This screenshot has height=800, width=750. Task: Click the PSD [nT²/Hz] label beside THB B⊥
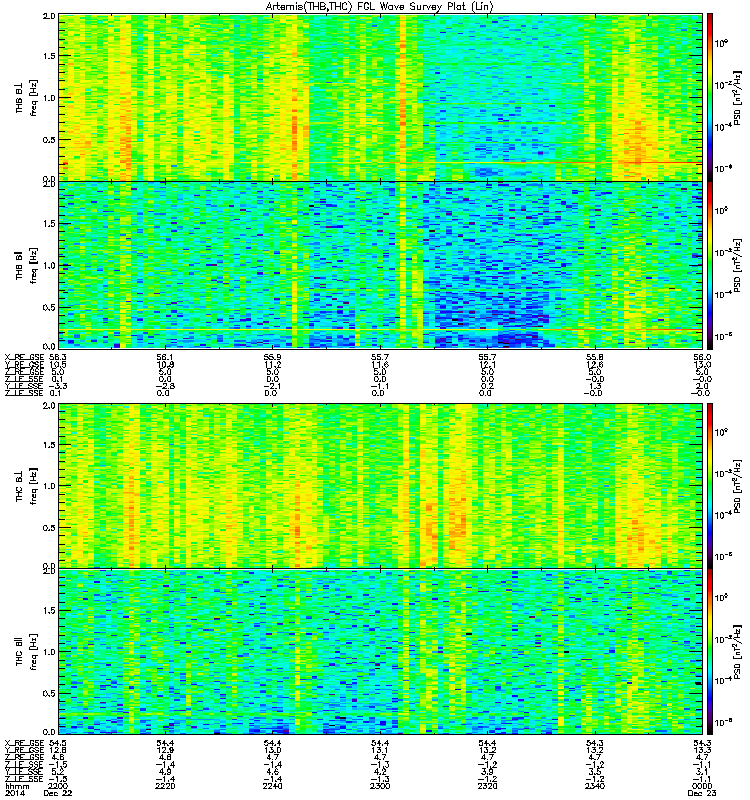click(737, 98)
